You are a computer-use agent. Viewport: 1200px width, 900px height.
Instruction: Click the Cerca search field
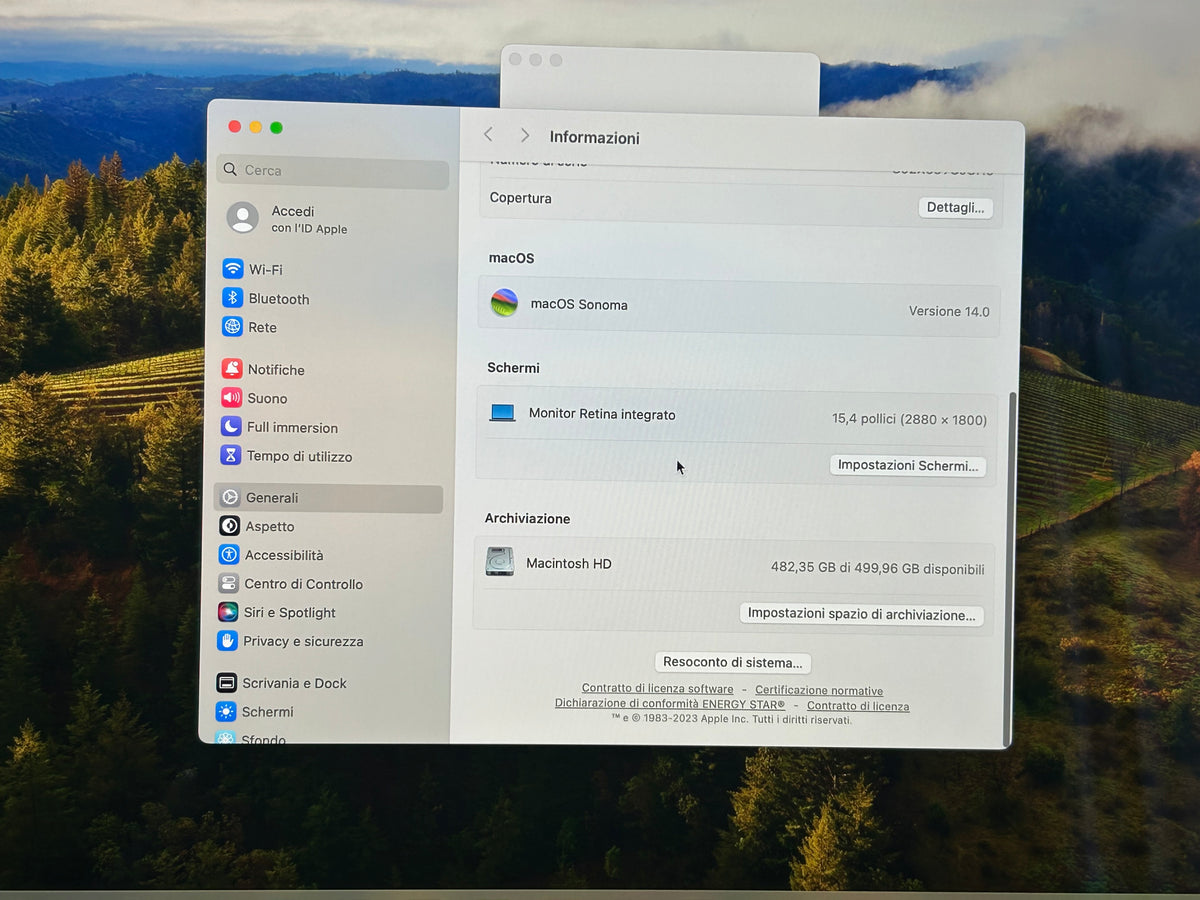(333, 171)
